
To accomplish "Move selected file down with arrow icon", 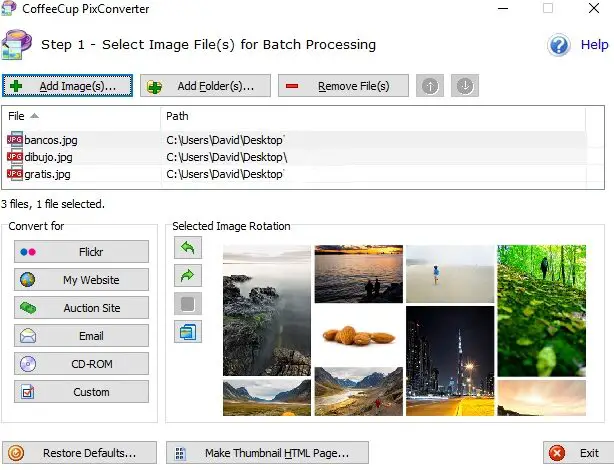I will [x=464, y=86].
